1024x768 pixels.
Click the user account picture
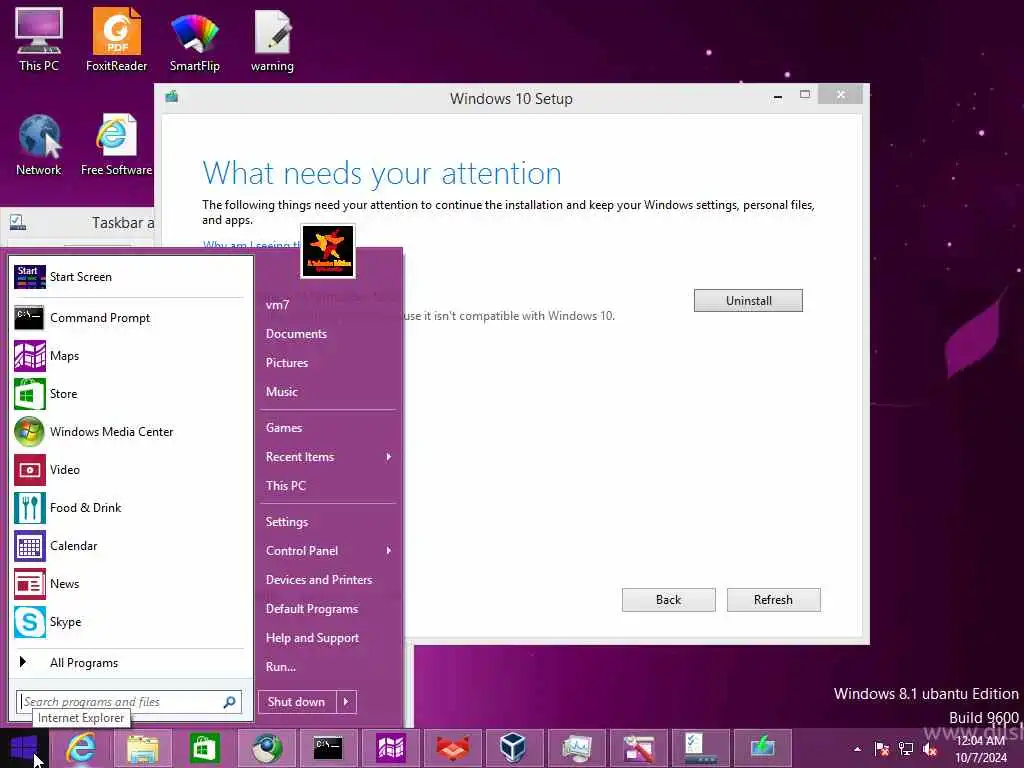[x=328, y=251]
